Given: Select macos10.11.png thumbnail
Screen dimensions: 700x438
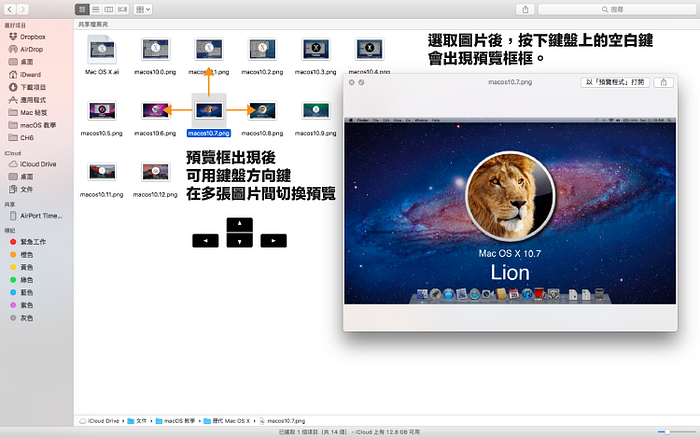Looking at the screenshot, I should [102, 171].
